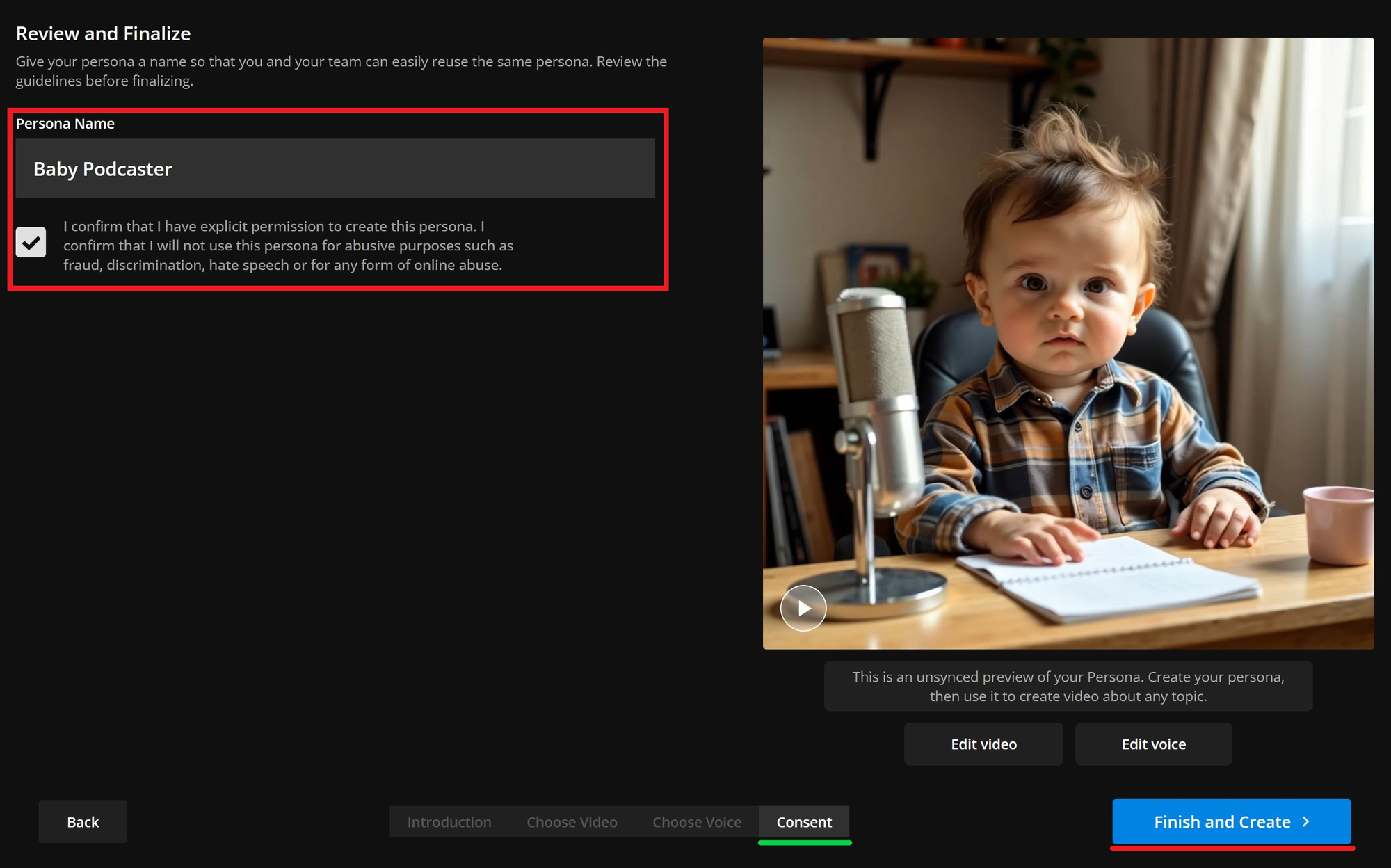
Task: Play the persona preview video
Action: pos(803,608)
